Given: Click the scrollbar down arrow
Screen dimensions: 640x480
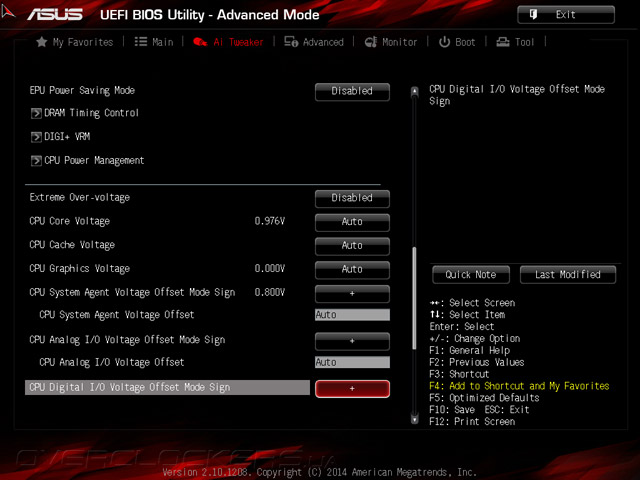Looking at the screenshot, I should point(414,419).
